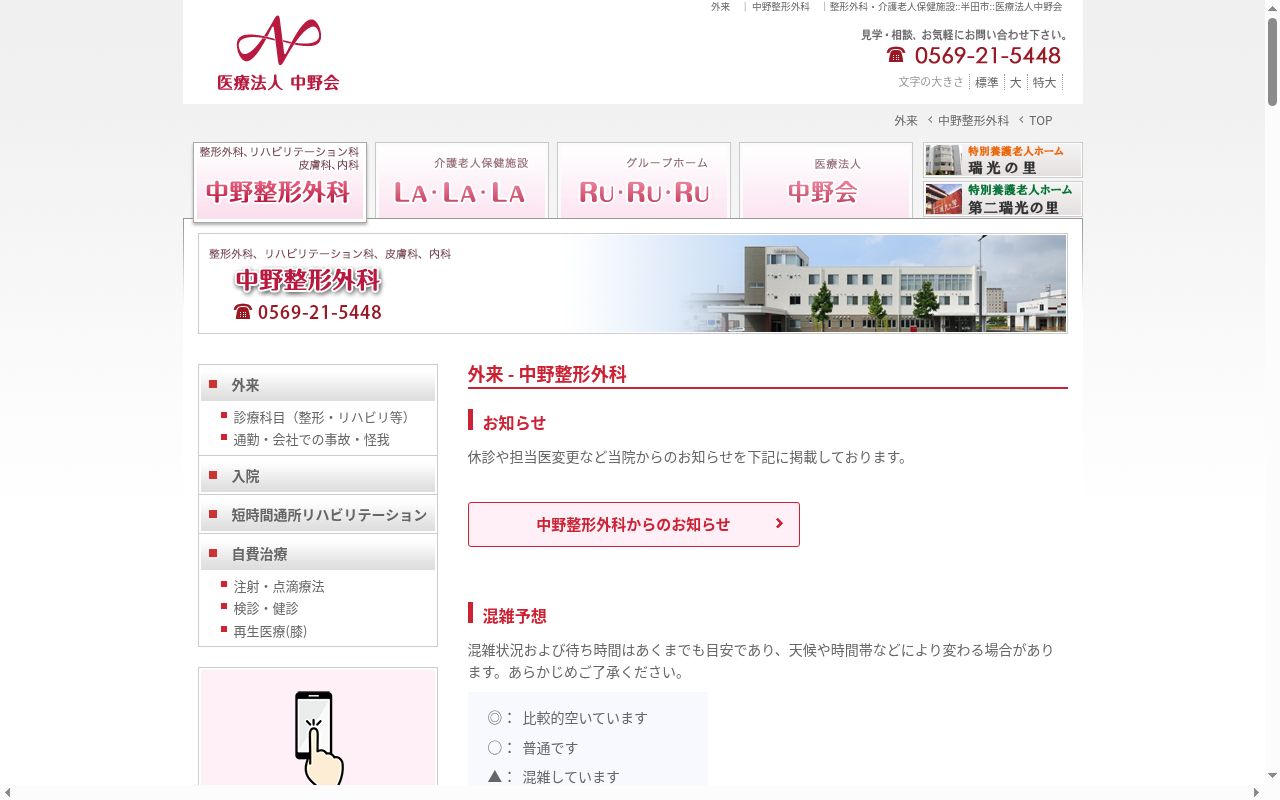The width and height of the screenshot is (1280, 800).
Task: Open 再生医療(膝) sidebar link
Action: pos(270,631)
